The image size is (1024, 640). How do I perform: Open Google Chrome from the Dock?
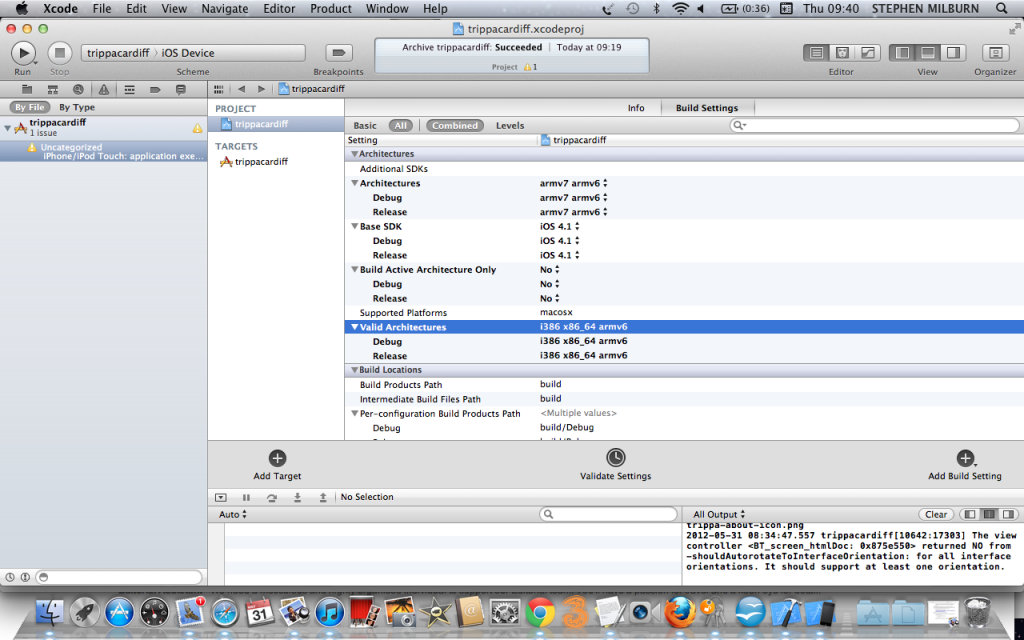click(541, 612)
